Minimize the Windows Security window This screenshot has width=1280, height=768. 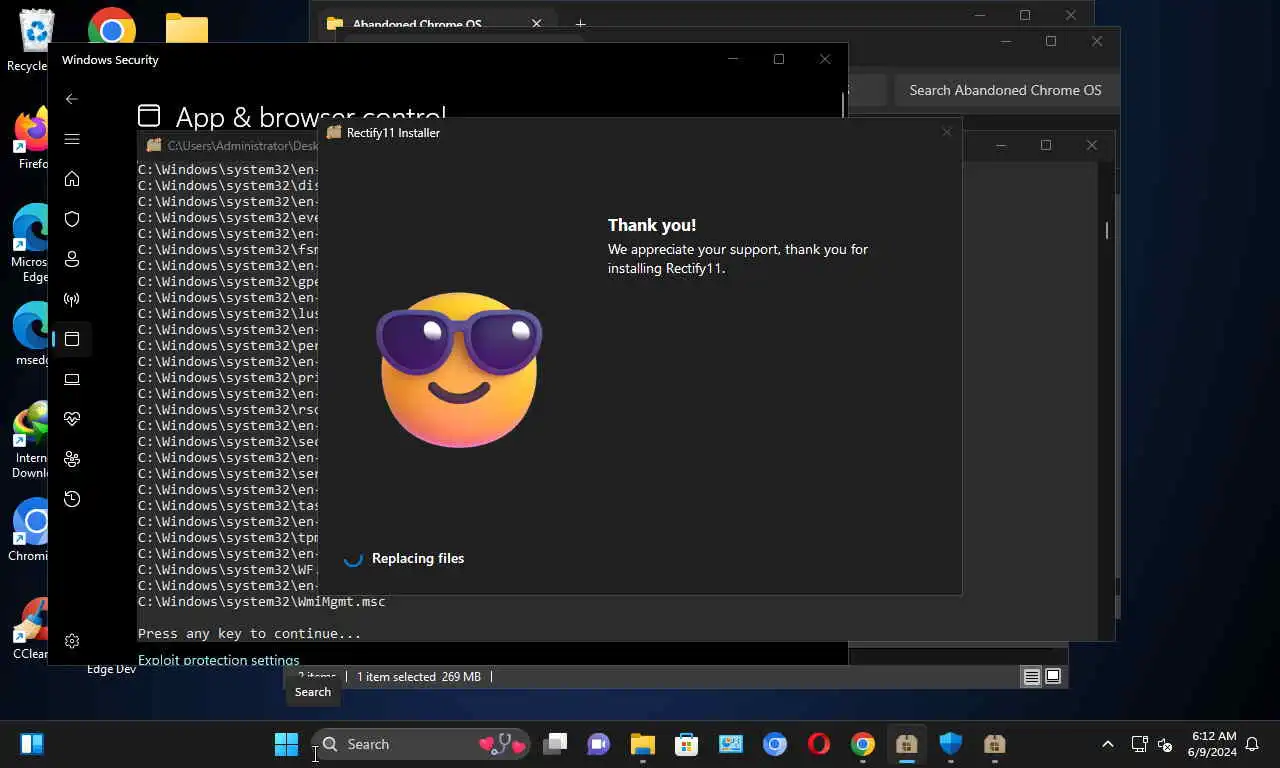[733, 59]
